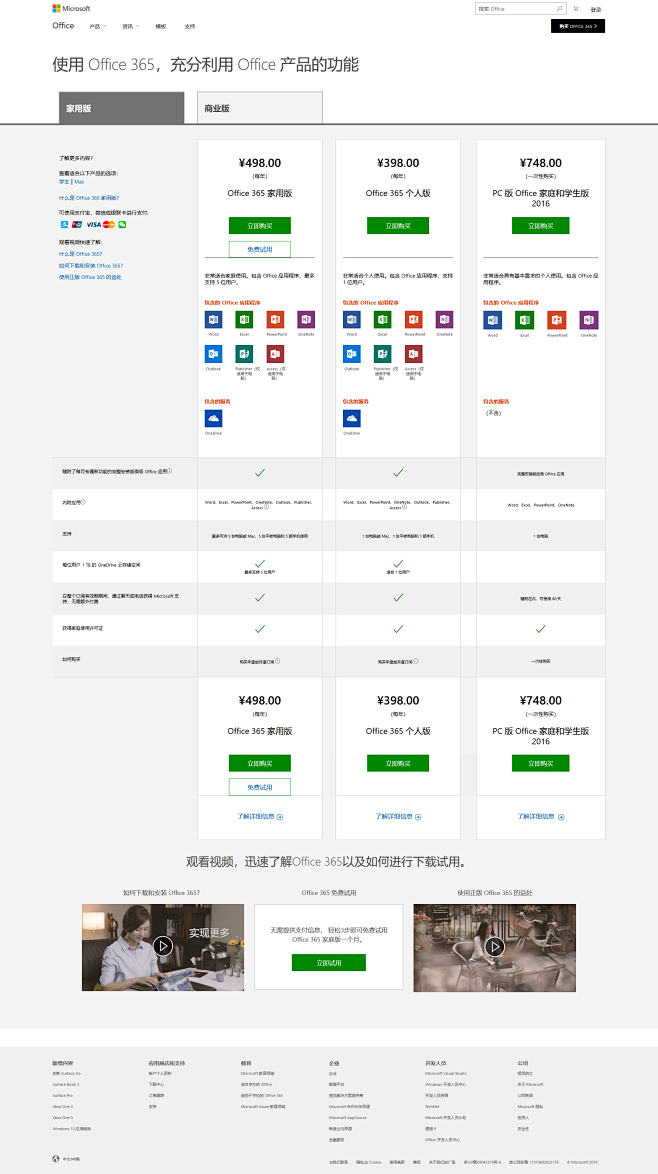Viewport: 658px width, 1174px height.
Task: Click the UnionPay payment icon
Action: [77, 224]
